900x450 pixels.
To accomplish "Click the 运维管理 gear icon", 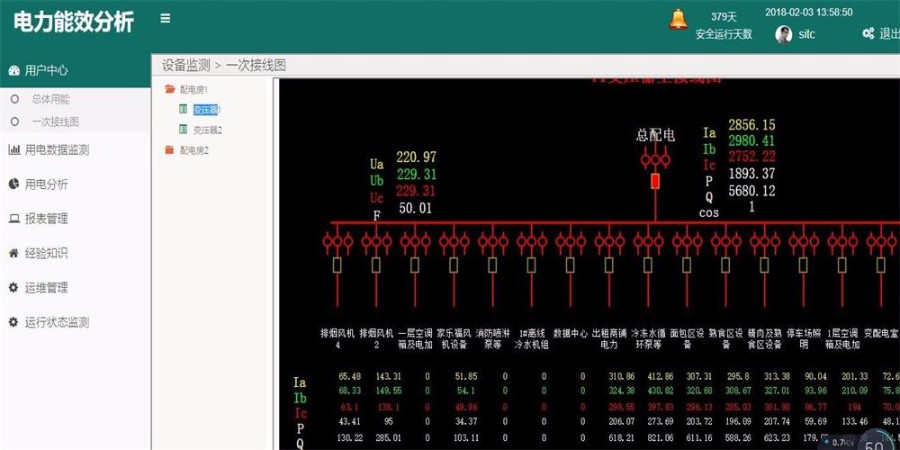I will [x=14, y=288].
